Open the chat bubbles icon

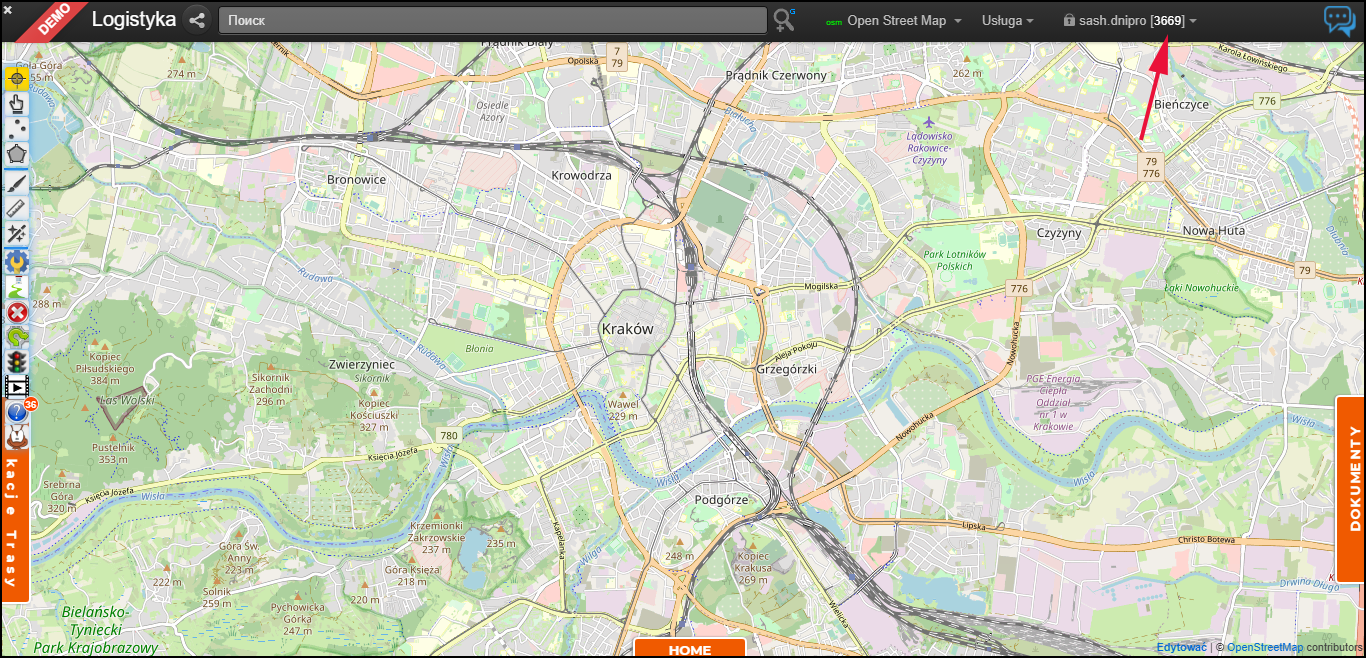coord(1339,20)
